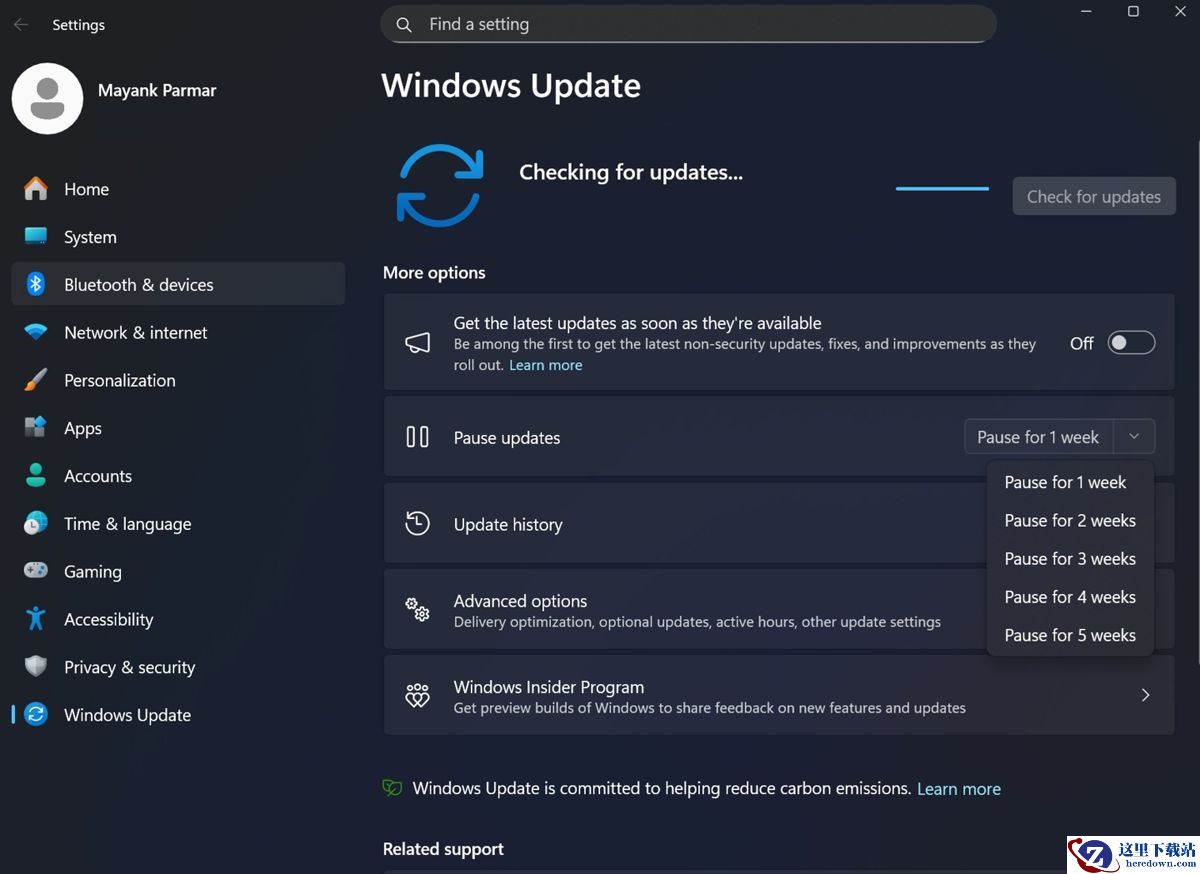This screenshot has height=874, width=1200.
Task: Click the Checking for updates status text
Action: point(631,172)
